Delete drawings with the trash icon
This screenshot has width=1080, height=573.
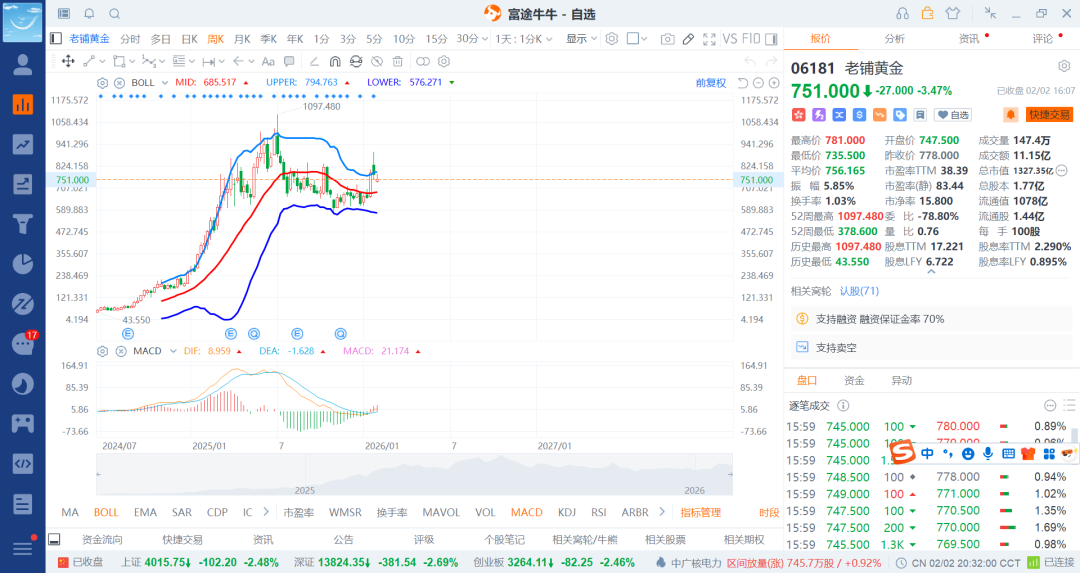398,61
